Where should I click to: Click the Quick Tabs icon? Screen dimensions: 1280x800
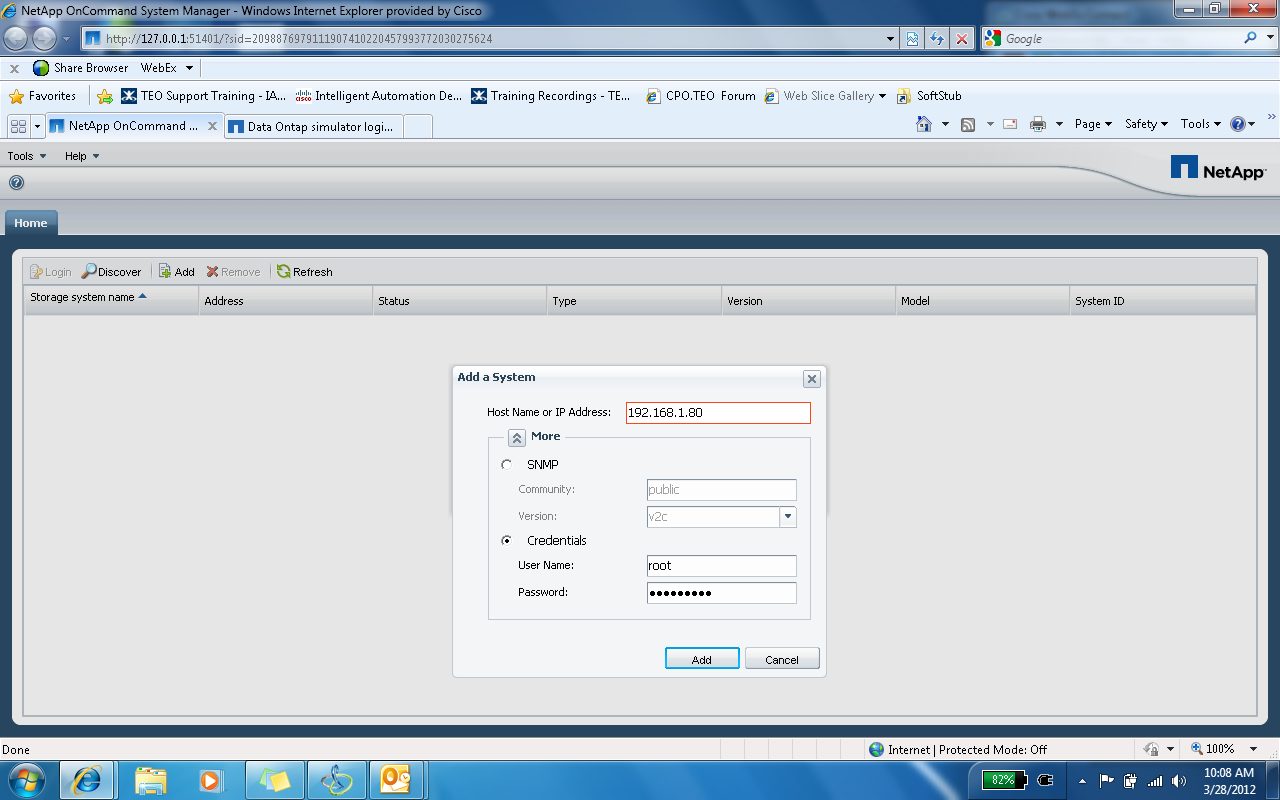18,126
